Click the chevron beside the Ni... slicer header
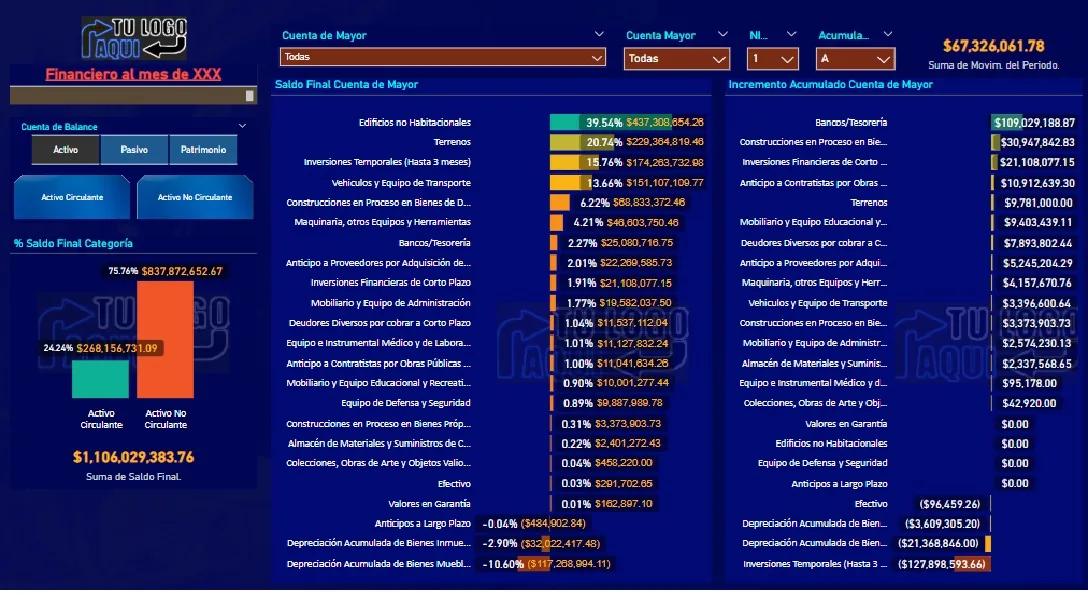Screen dimensions: 1088x595 point(791,34)
